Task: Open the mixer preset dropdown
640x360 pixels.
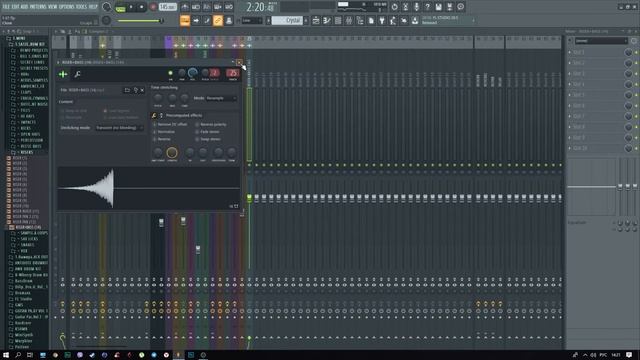Action: pyautogui.click(x=601, y=41)
